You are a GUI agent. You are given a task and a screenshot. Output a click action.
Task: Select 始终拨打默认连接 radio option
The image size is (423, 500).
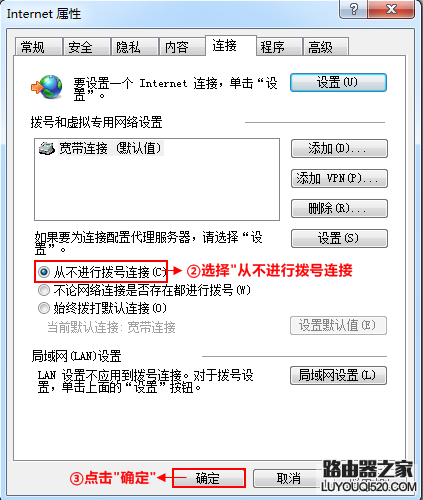click(x=44, y=308)
